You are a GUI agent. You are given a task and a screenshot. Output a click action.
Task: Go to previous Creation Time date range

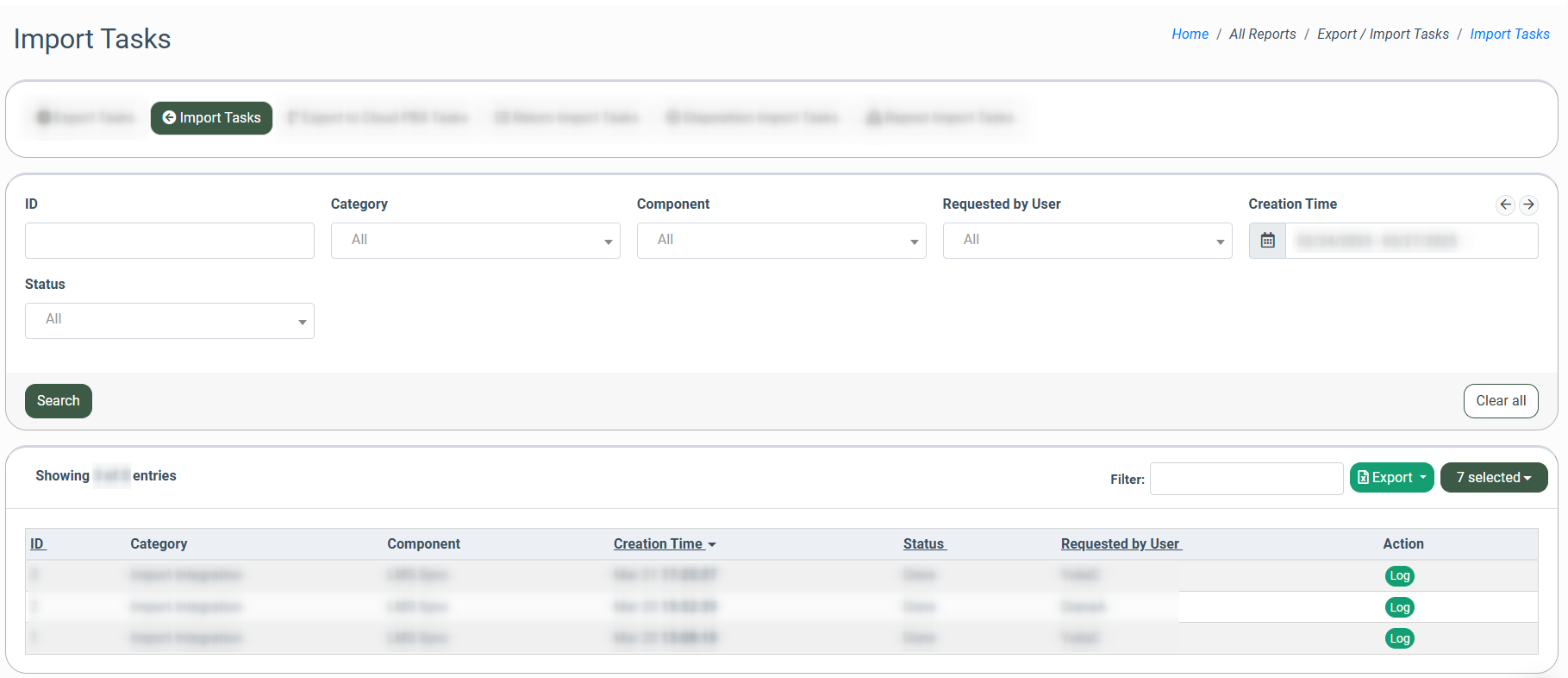pos(1505,204)
